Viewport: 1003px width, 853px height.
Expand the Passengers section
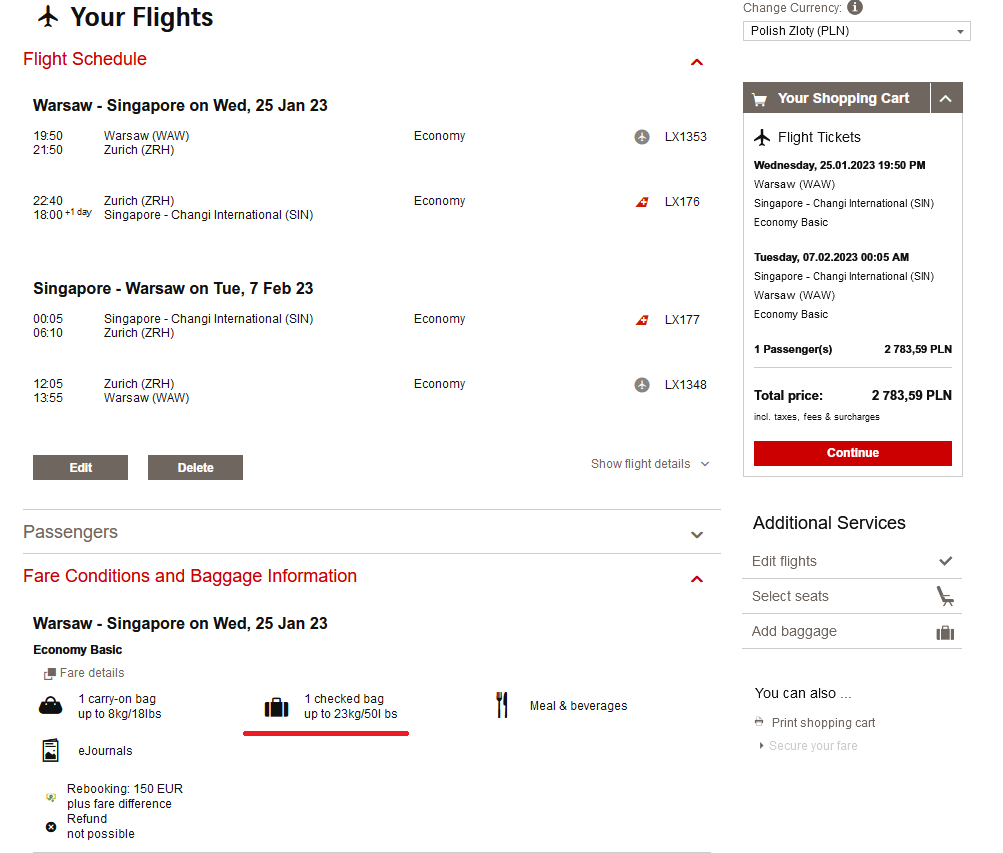(697, 535)
